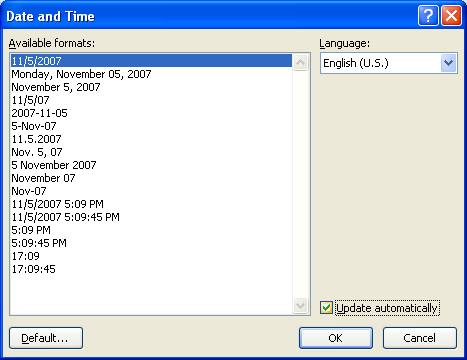Select the 5:09:45 PM time format
467x360 pixels.
151,243
